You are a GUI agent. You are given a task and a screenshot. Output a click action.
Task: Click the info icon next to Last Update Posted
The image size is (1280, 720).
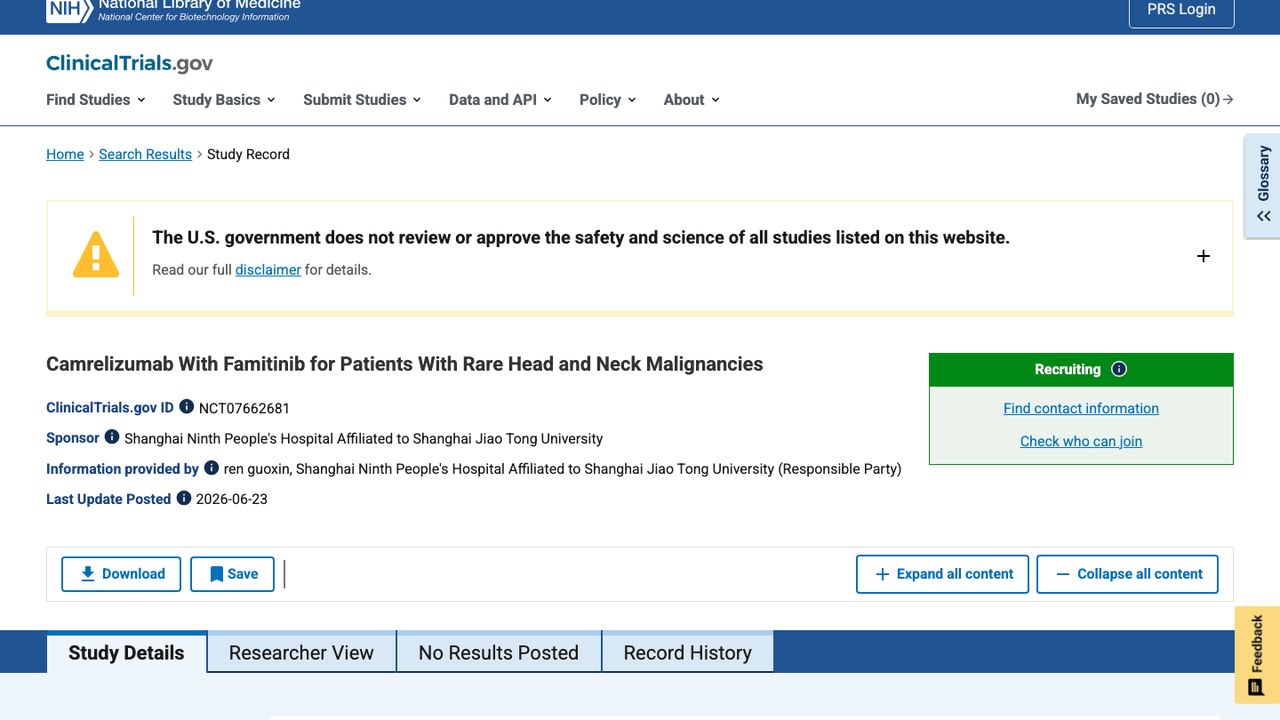(184, 498)
